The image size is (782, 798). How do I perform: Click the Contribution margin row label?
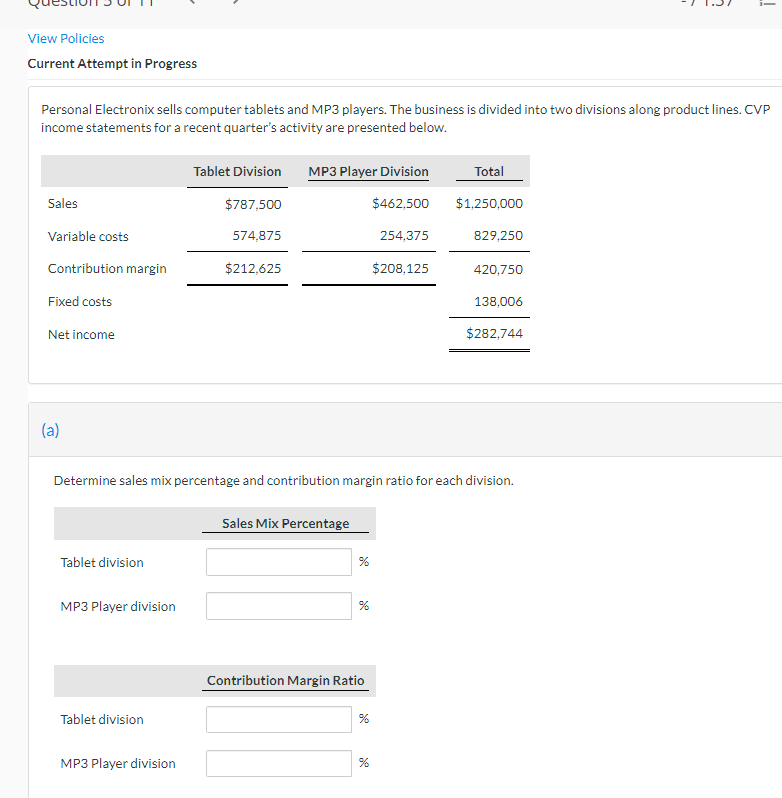[107, 269]
